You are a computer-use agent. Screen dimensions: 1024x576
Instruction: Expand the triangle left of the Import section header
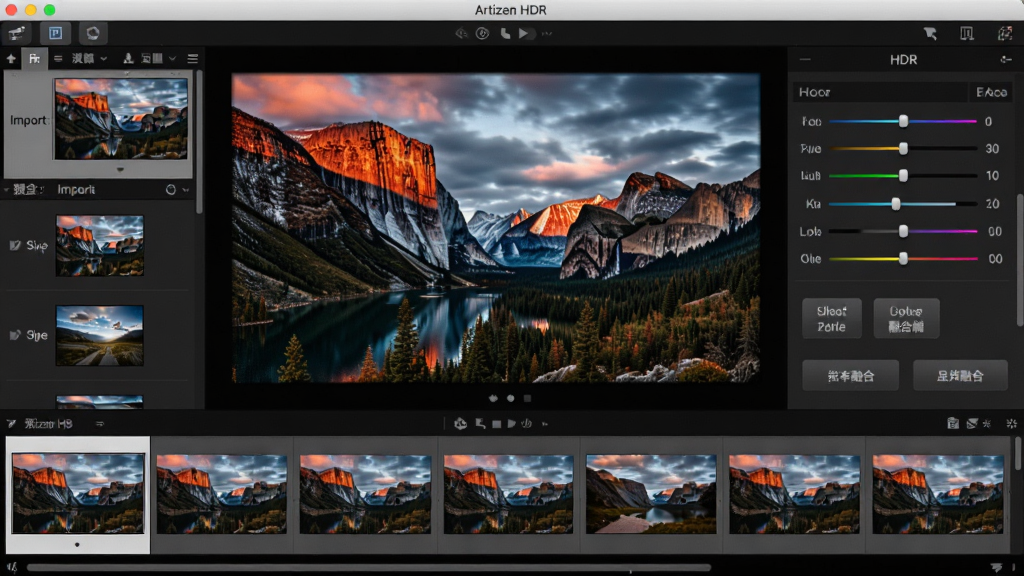7,190
